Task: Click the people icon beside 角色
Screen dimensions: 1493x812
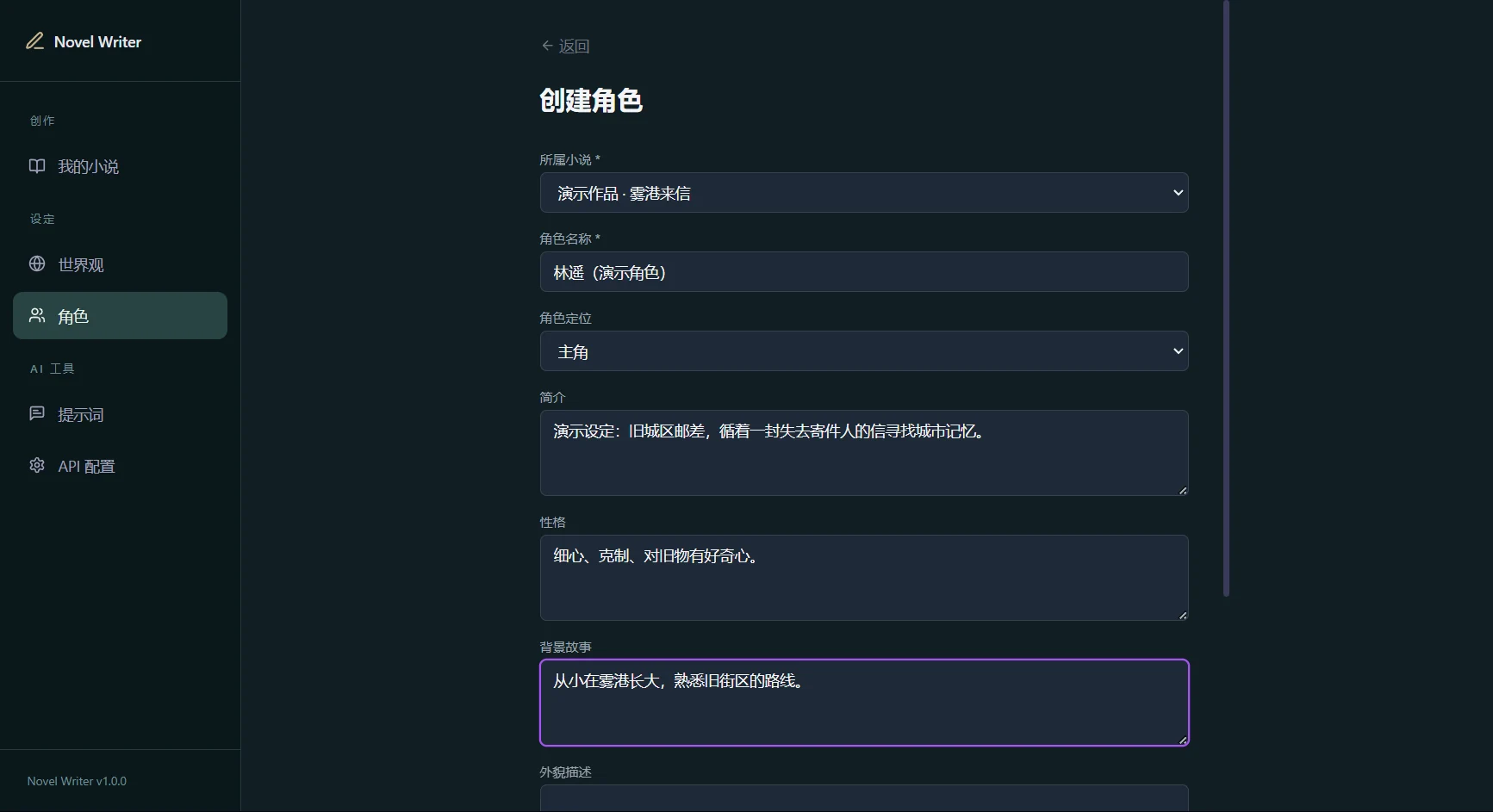Action: click(x=37, y=315)
